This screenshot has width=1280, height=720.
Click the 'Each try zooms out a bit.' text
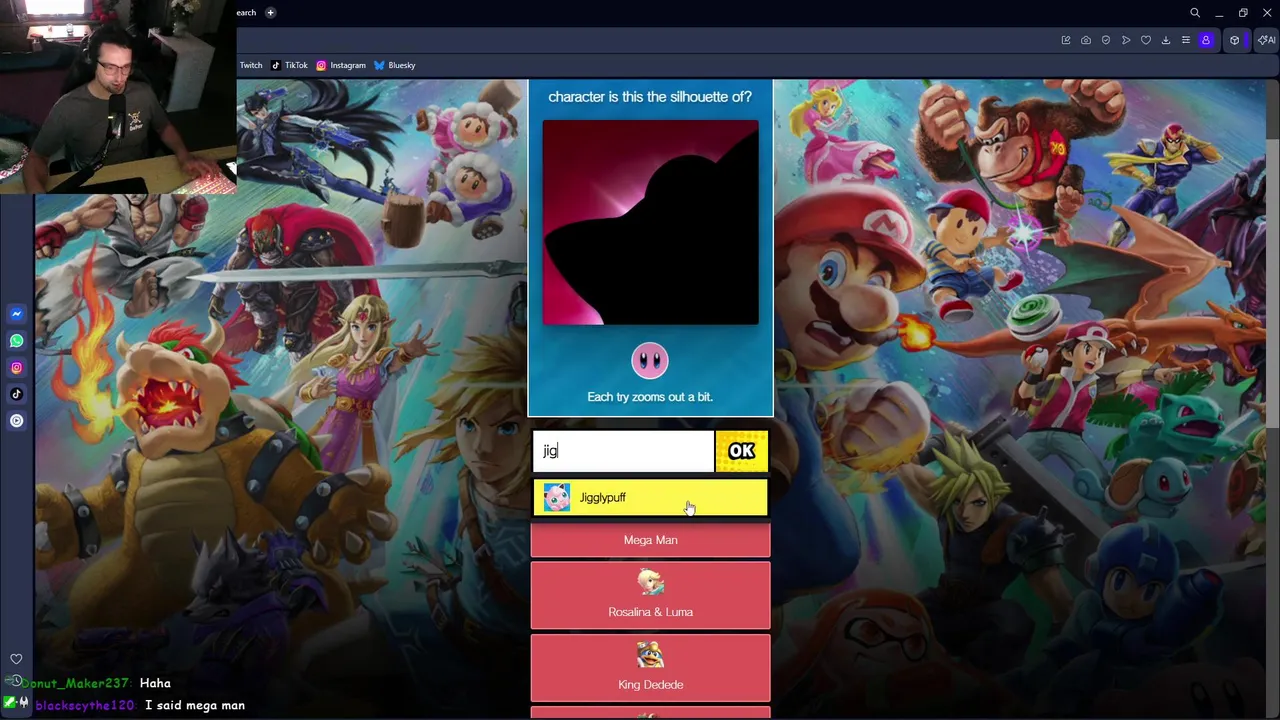pos(650,397)
